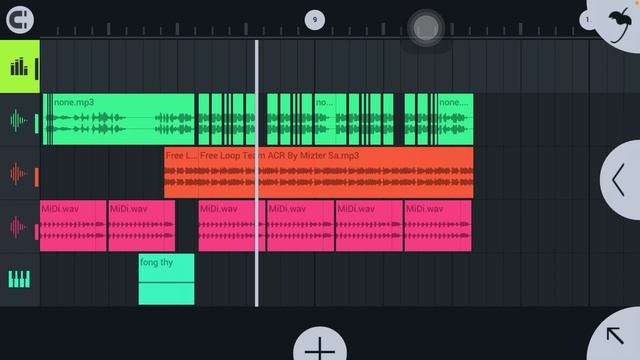Click the white playhead line

tap(257, 173)
